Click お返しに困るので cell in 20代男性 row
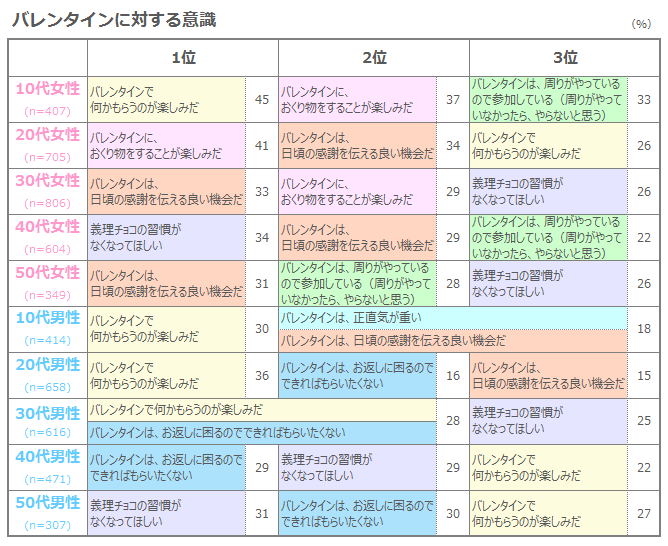Screen dimensions: 668x546 coord(357,376)
